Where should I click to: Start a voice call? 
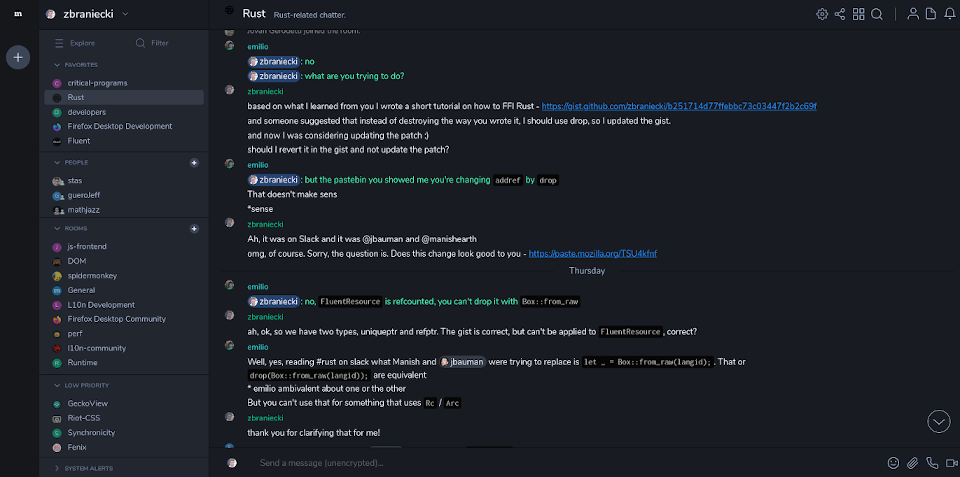click(x=931, y=463)
